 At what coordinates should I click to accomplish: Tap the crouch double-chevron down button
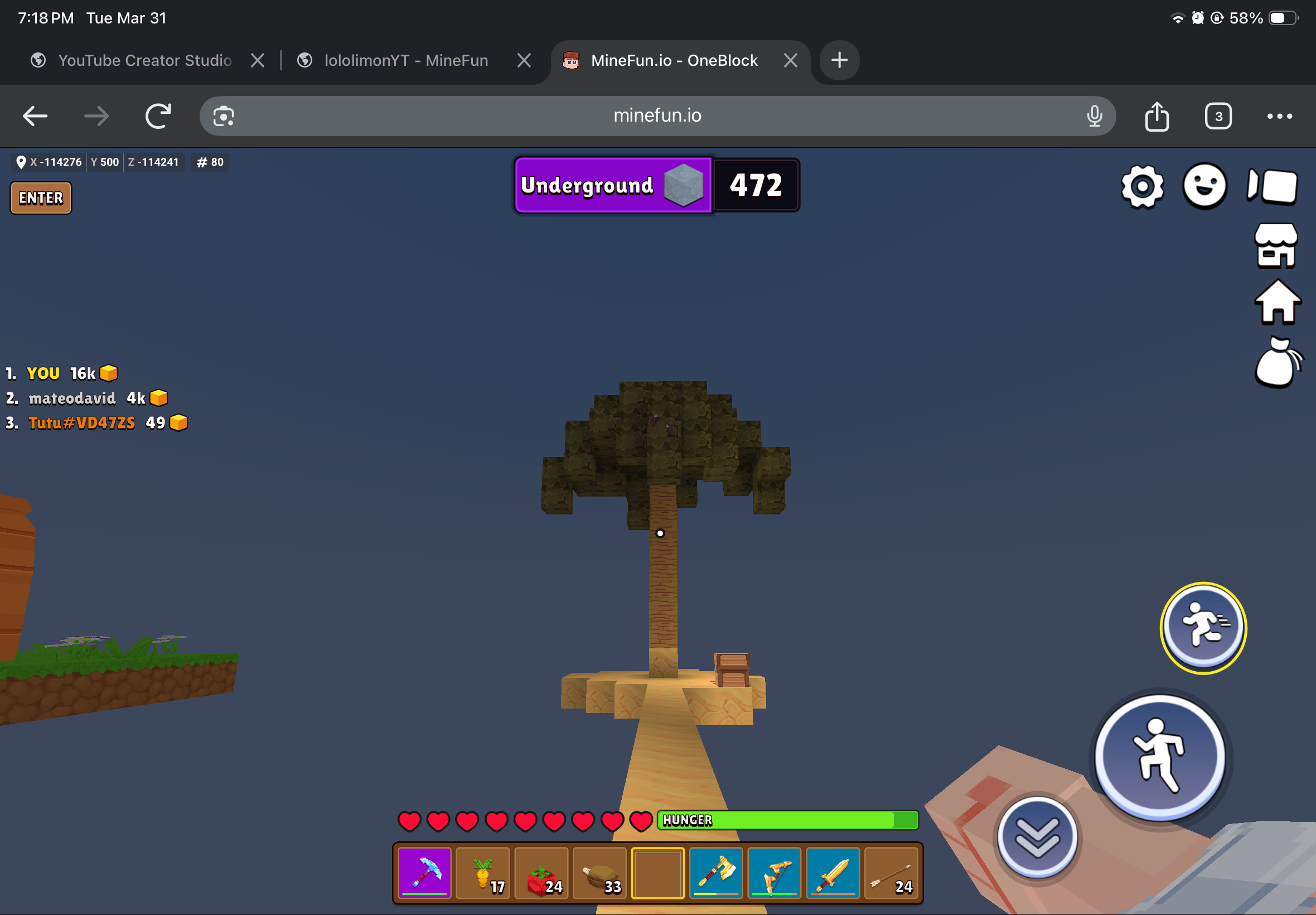click(x=1037, y=837)
